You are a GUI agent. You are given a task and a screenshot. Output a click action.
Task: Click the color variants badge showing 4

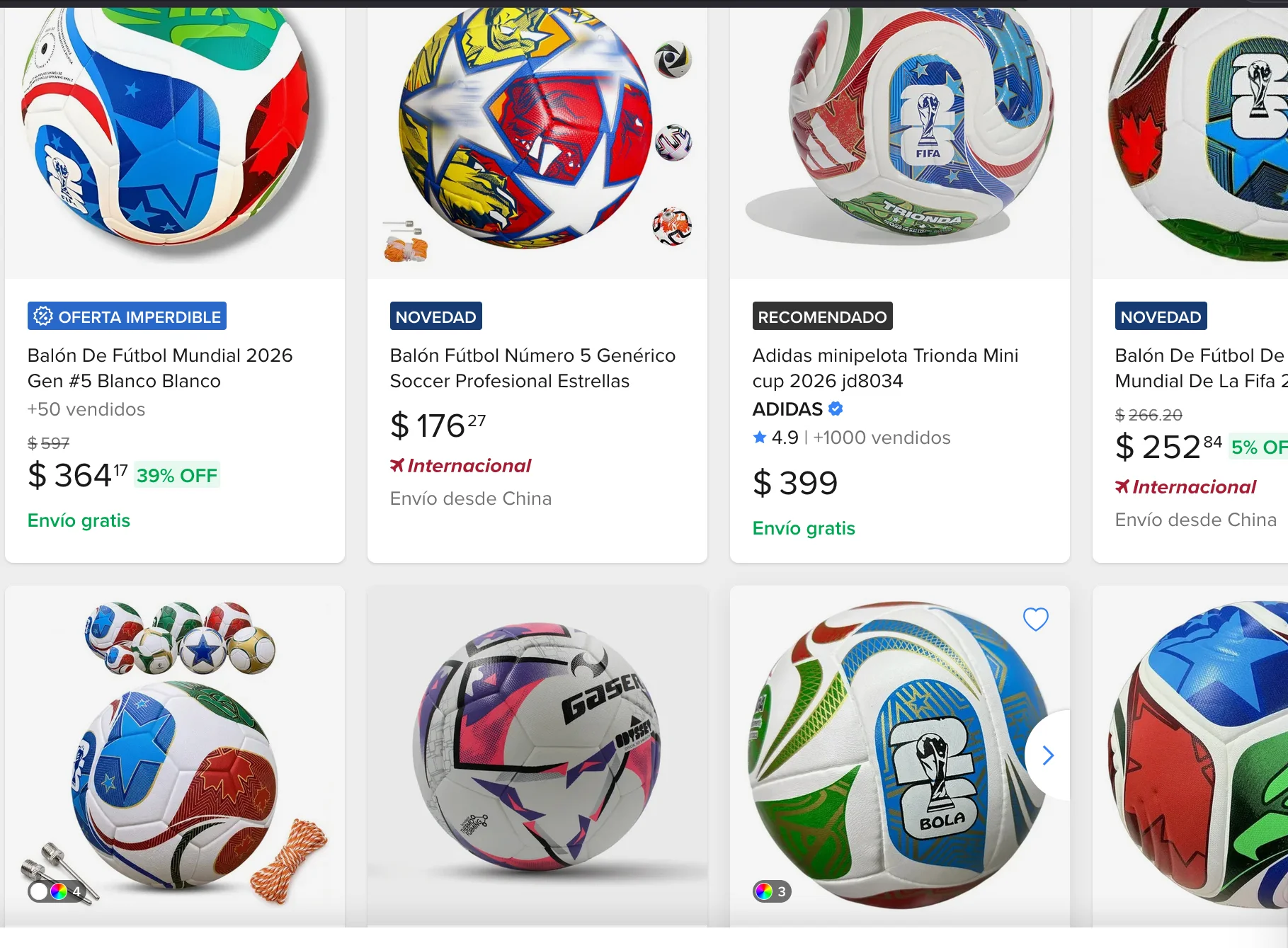pyautogui.click(x=57, y=891)
